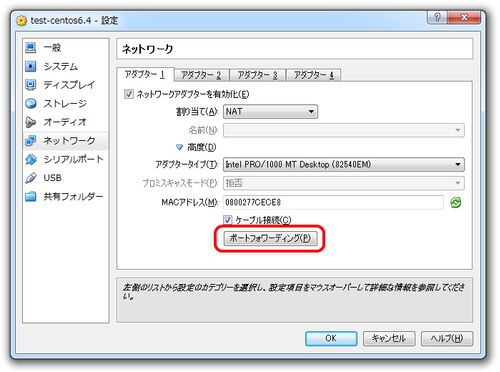Open the プロミスキャスモード 拒否 dropdown
This screenshot has height=372, width=500.
[x=344, y=183]
